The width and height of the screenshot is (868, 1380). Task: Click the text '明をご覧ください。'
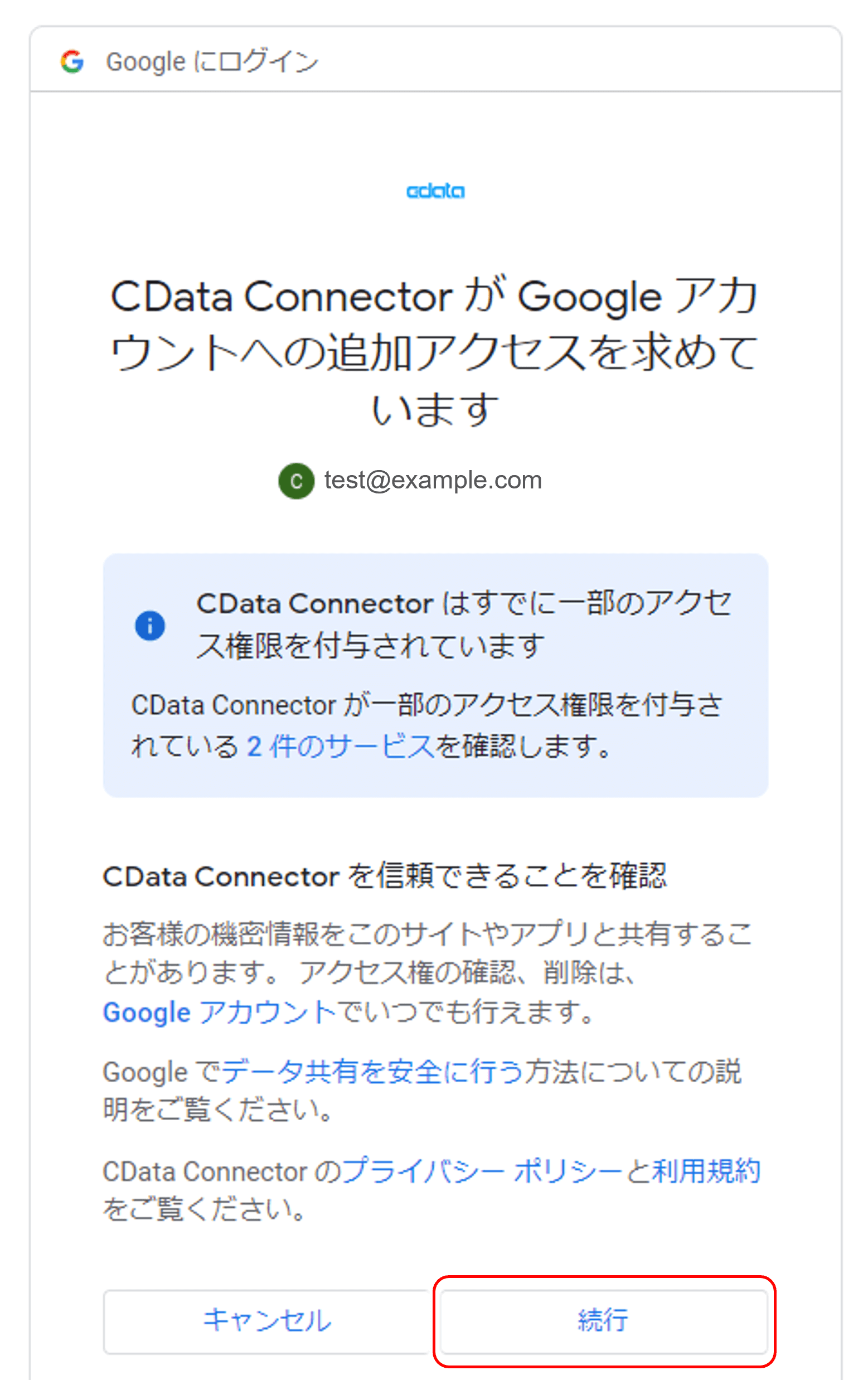click(x=218, y=1110)
